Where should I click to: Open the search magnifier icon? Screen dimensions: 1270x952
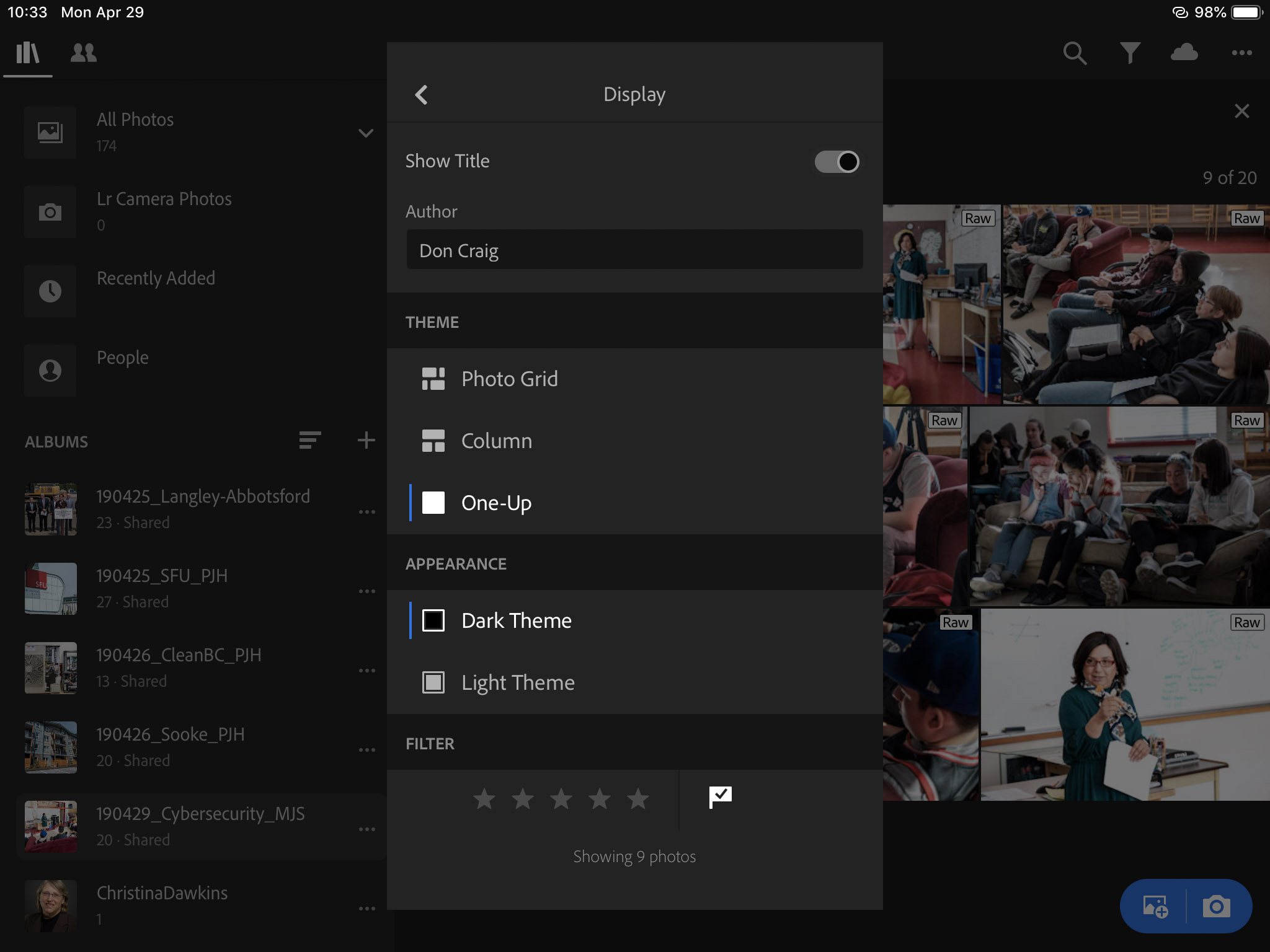pyautogui.click(x=1075, y=53)
